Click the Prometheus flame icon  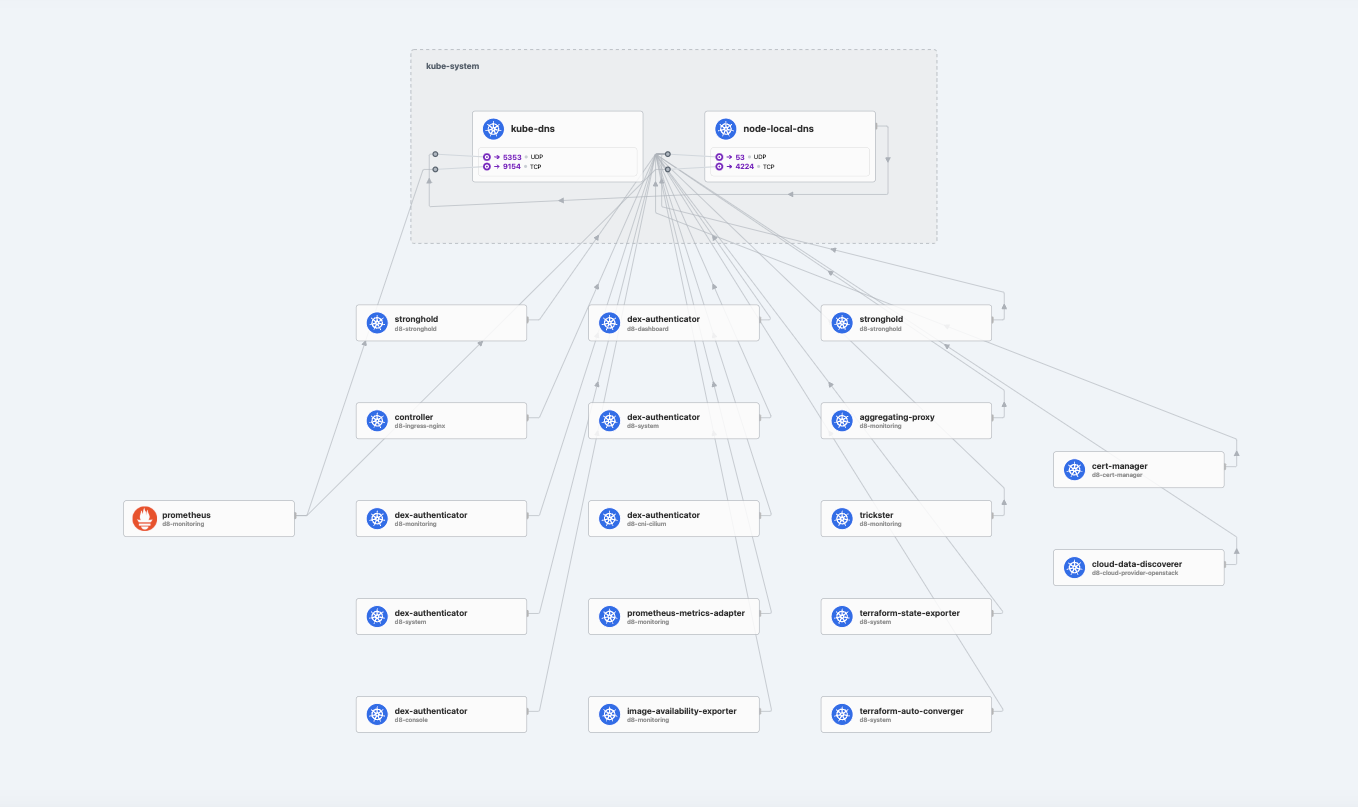[145, 519]
